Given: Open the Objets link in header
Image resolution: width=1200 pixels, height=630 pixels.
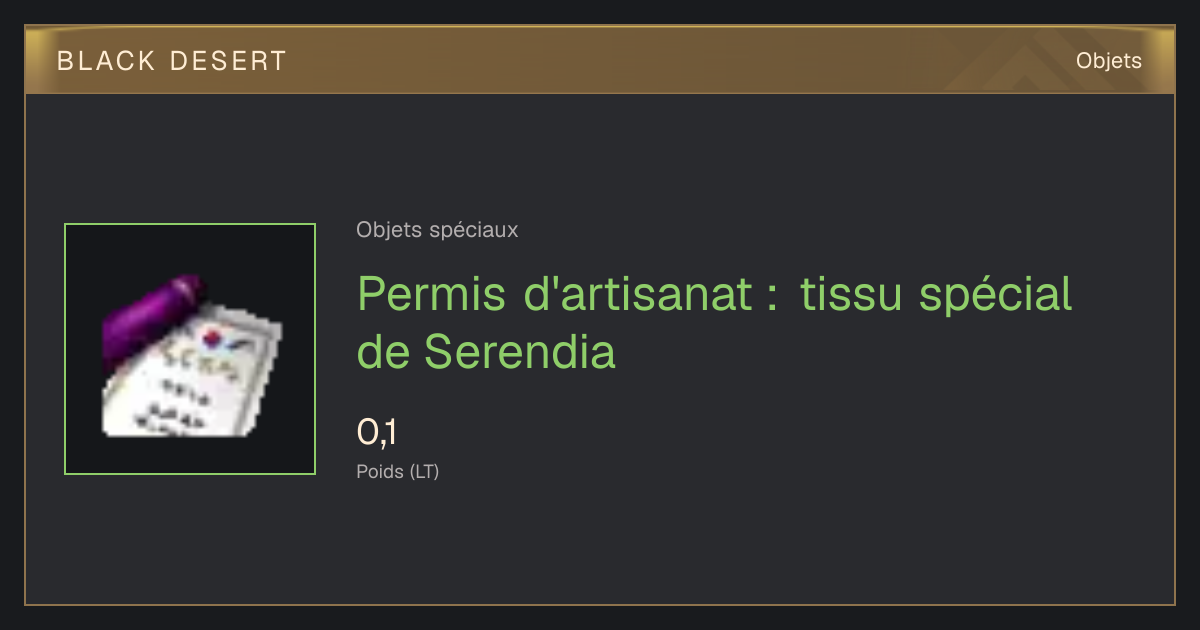Looking at the screenshot, I should 1109,61.
